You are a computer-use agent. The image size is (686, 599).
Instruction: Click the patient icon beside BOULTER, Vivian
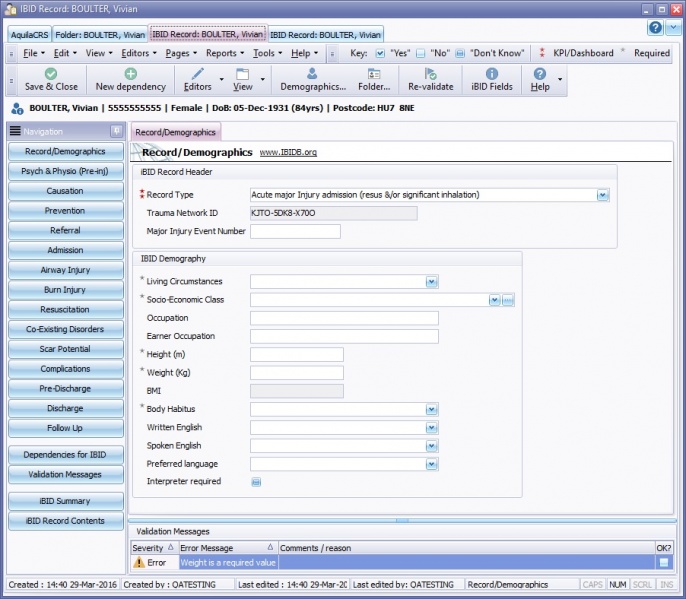(x=17, y=108)
